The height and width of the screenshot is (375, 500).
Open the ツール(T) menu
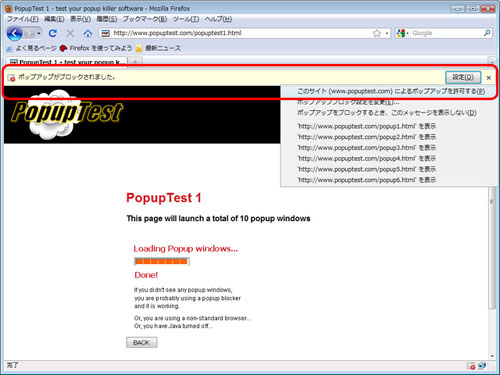(x=186, y=19)
